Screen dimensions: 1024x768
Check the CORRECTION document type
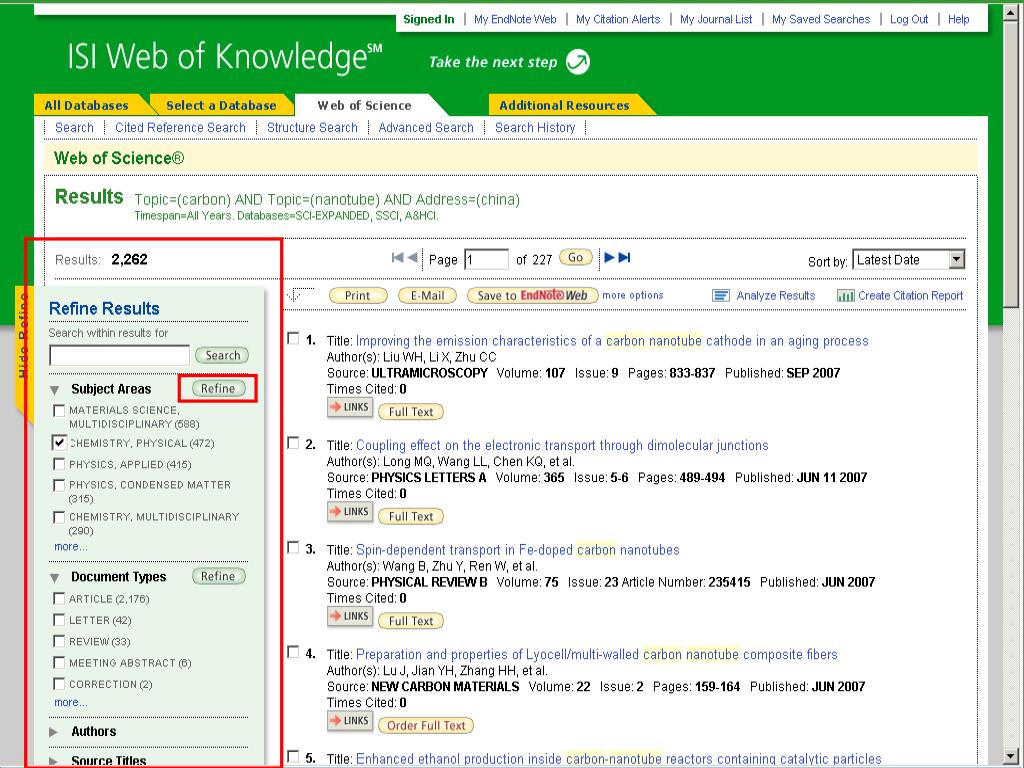(x=59, y=684)
